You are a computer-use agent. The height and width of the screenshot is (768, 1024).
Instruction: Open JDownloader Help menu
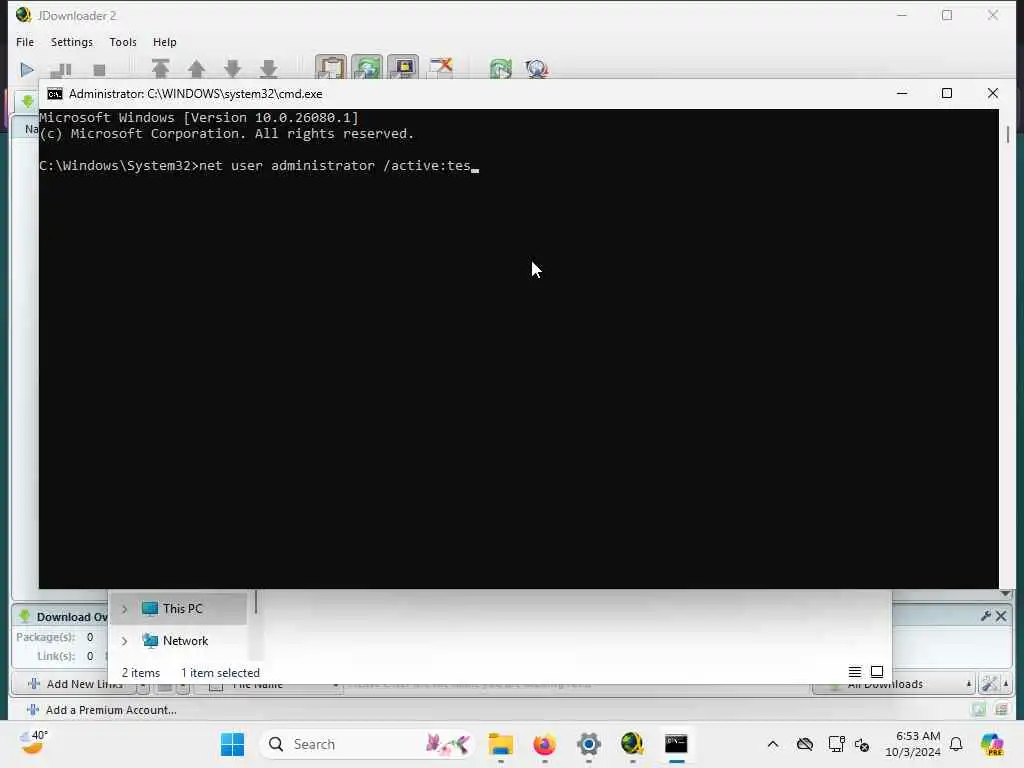[x=165, y=42]
